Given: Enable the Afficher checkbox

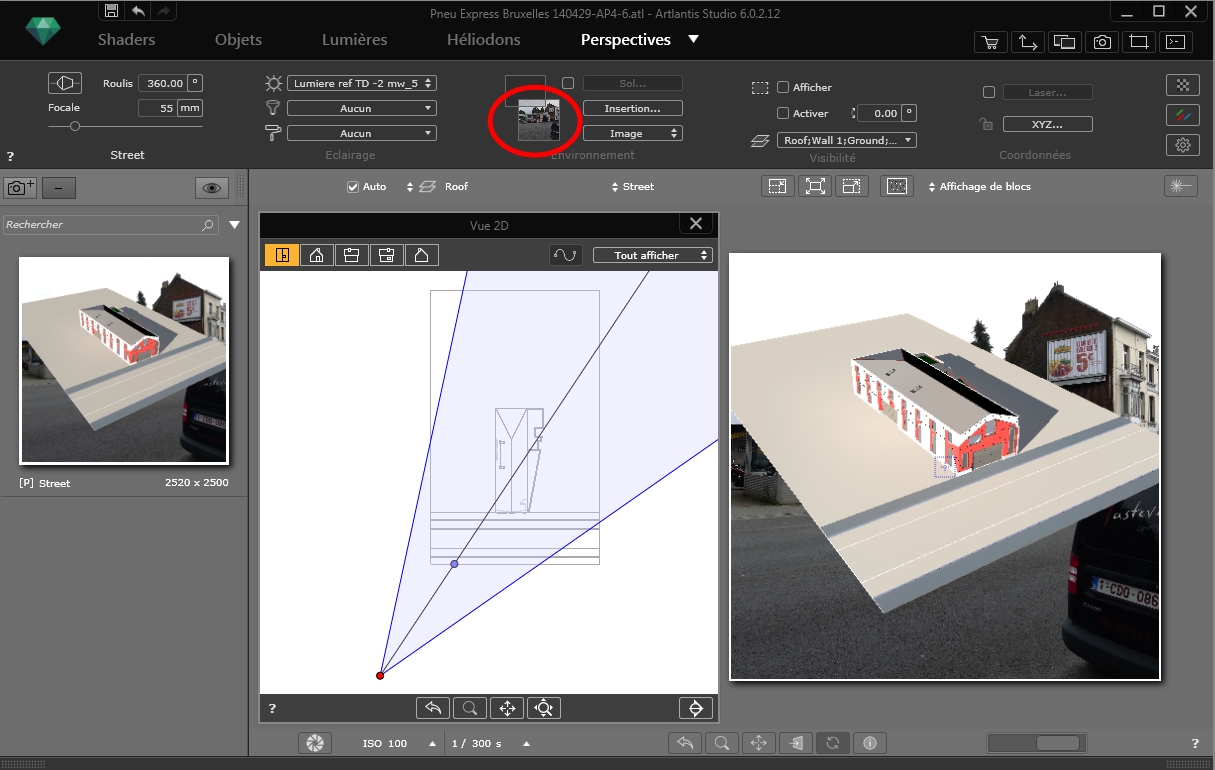Looking at the screenshot, I should click(x=783, y=87).
